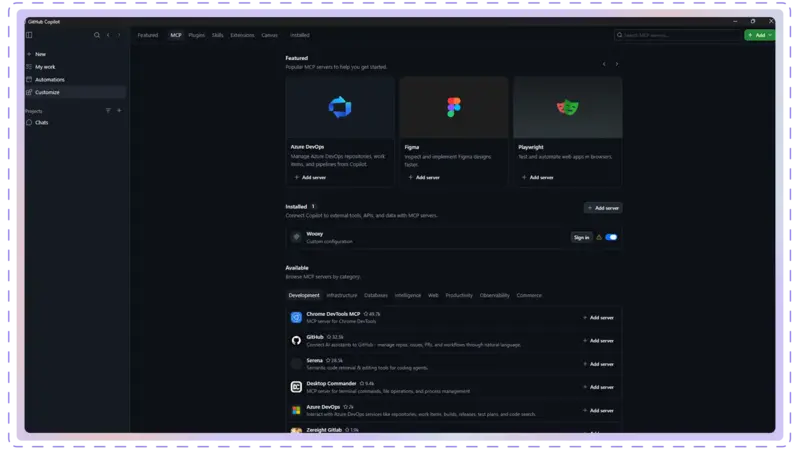Switch to the Featured tab

point(148,35)
